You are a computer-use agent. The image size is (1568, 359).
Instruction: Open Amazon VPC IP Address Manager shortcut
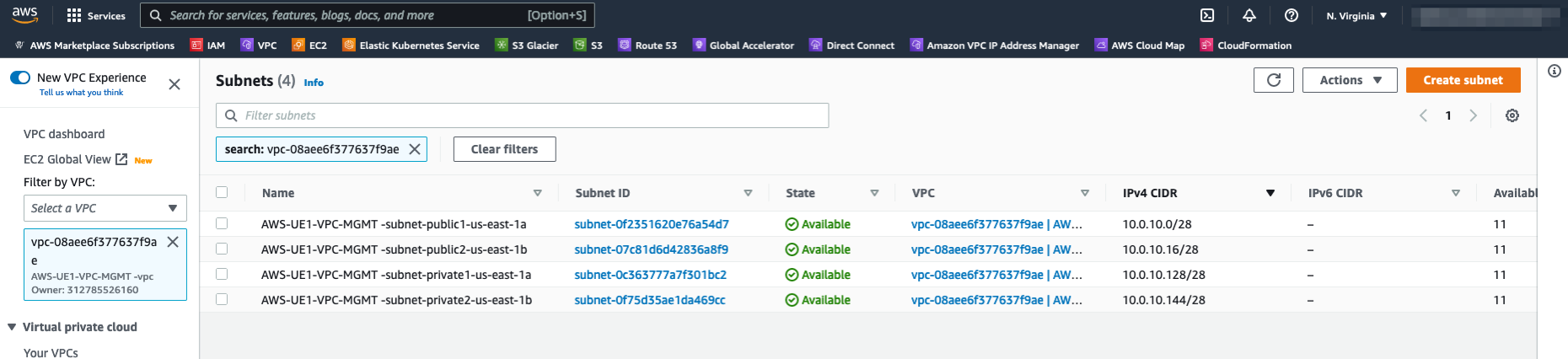pyautogui.click(x=995, y=46)
